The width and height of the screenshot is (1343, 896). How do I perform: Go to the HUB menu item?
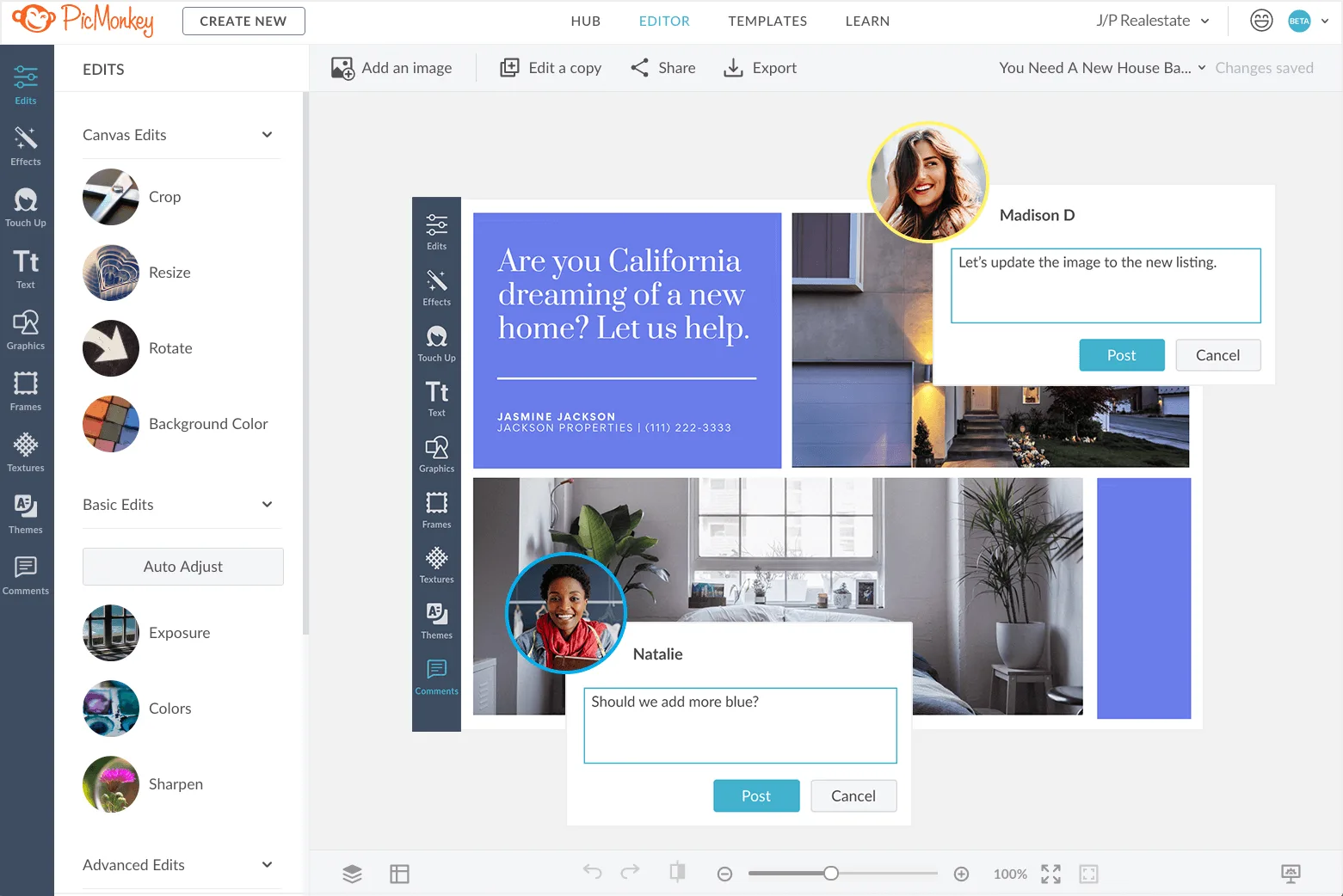click(585, 21)
